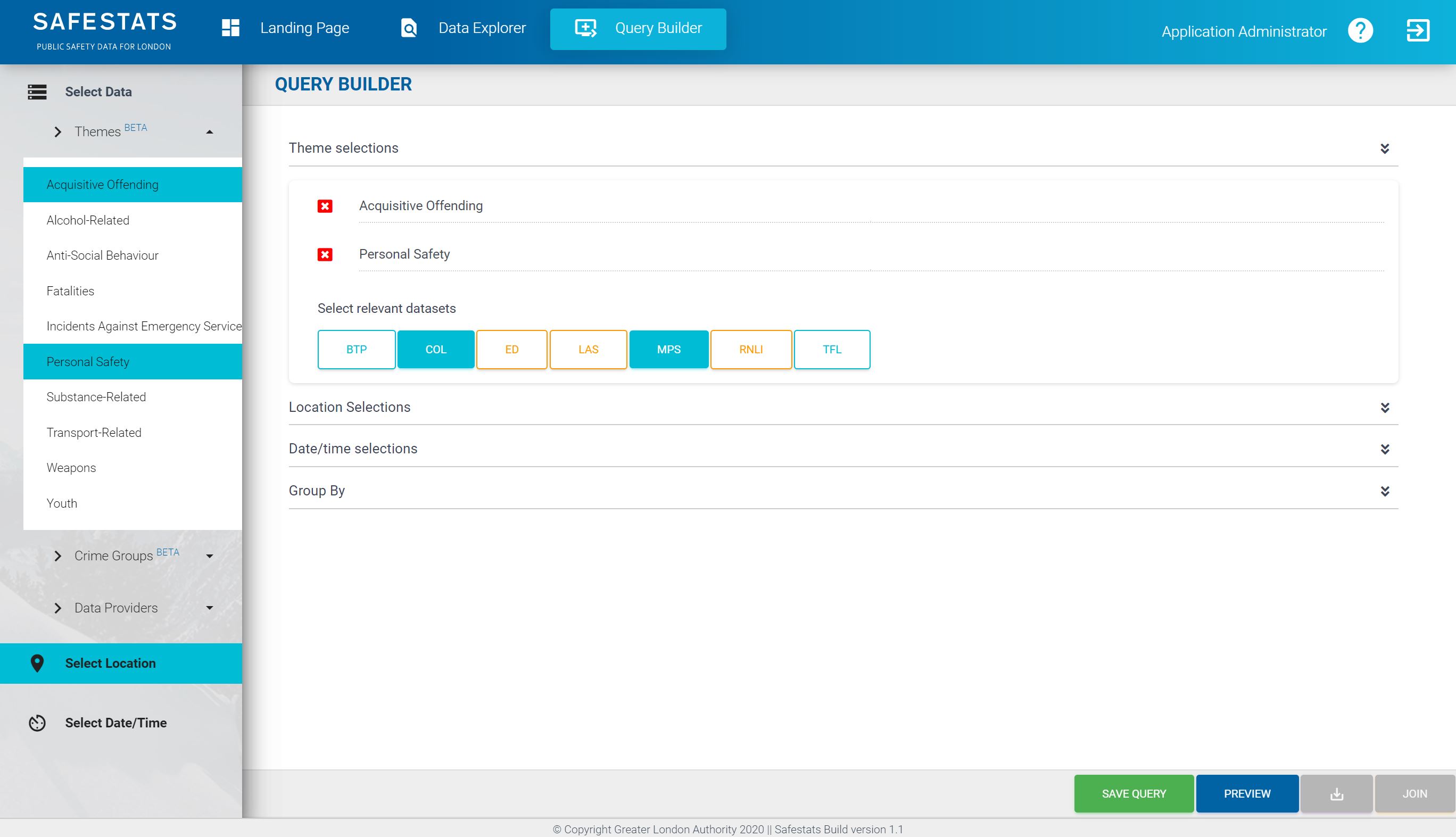Click Personal Safety in Theme selections list
1456x837 pixels.
point(404,254)
